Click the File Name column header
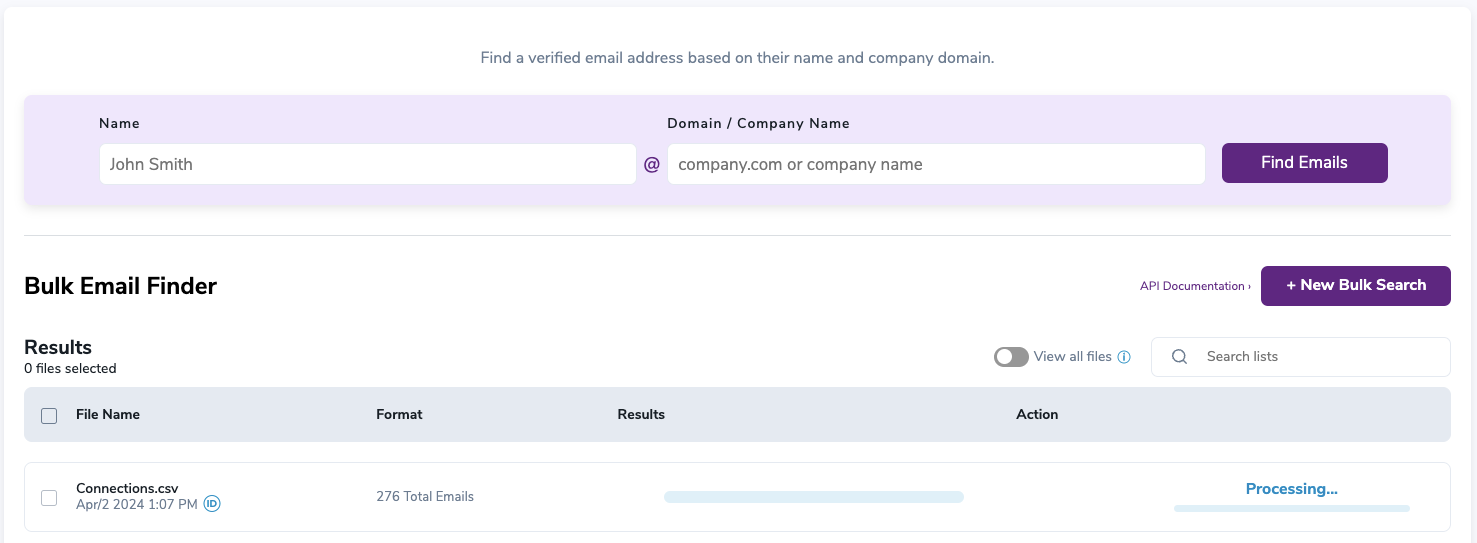Image resolution: width=1477 pixels, height=543 pixels. pyautogui.click(x=108, y=414)
